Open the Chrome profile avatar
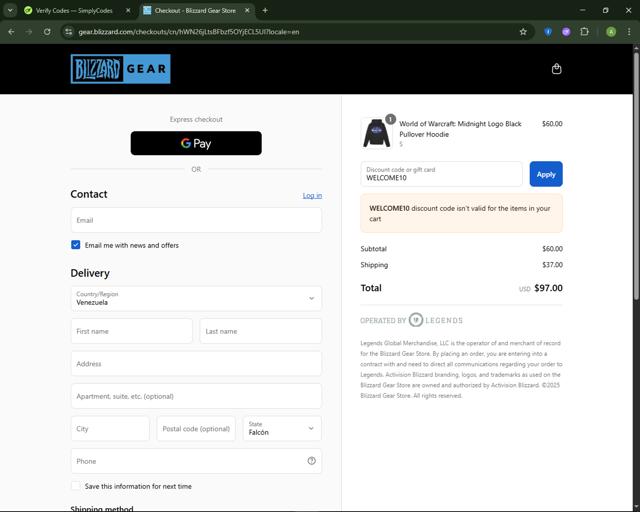The height and width of the screenshot is (512, 640). coord(611,32)
